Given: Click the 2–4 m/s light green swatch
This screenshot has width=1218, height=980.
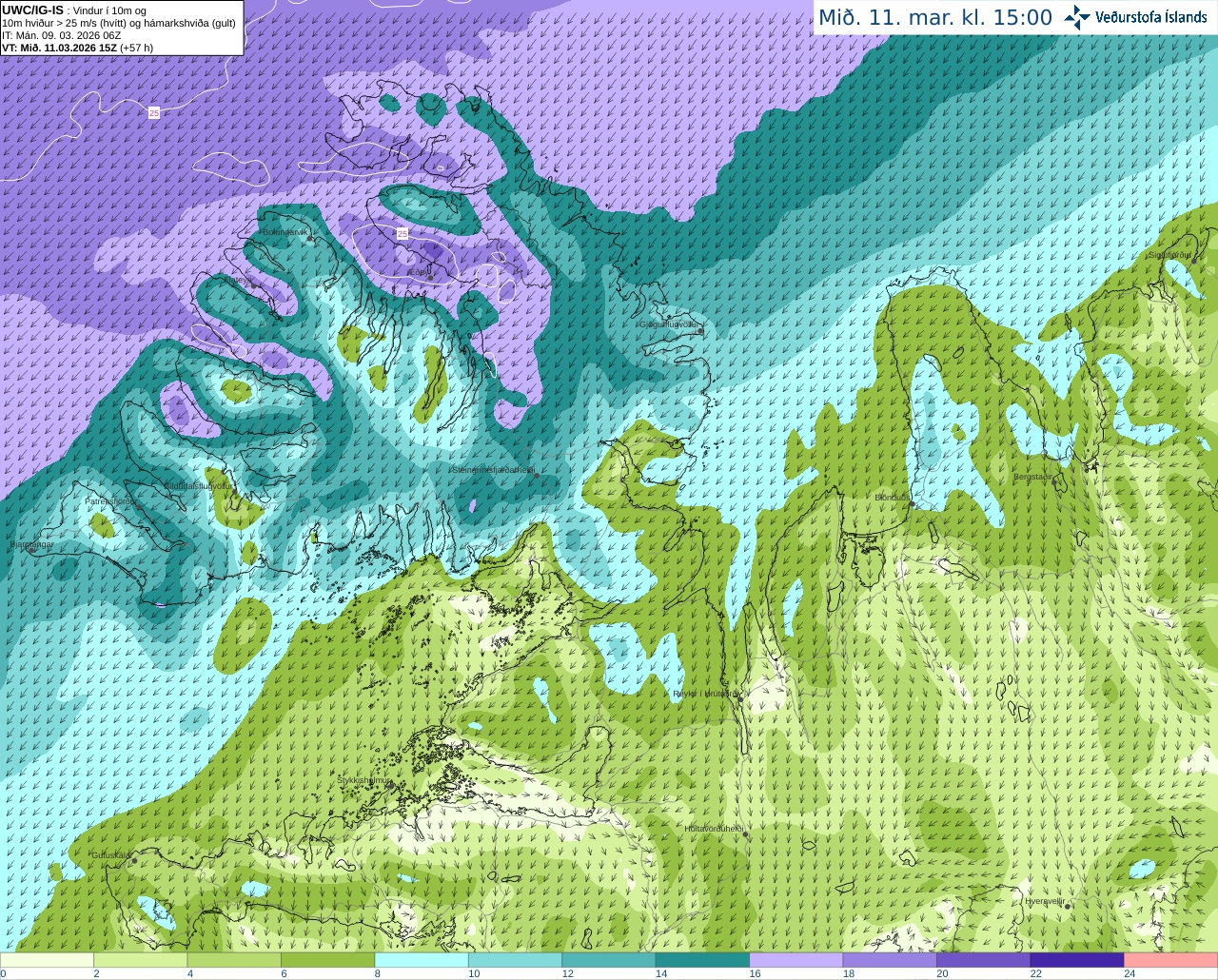Looking at the screenshot, I should pos(140,960).
